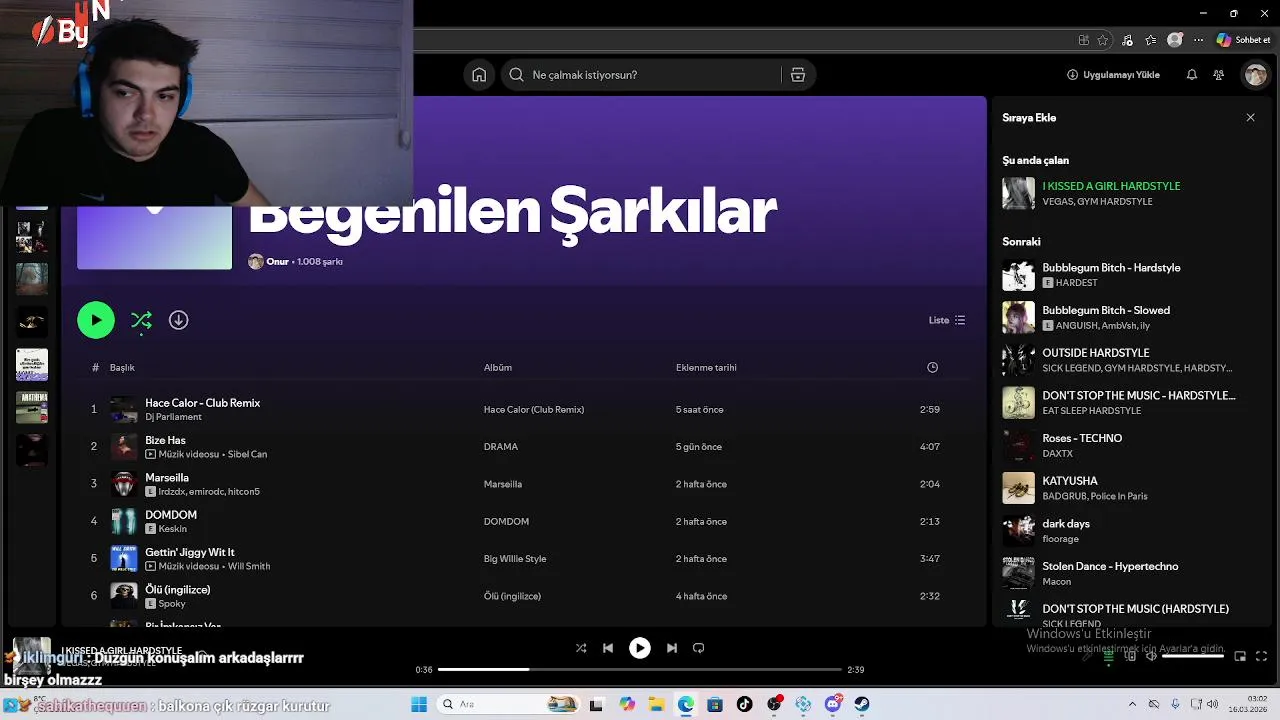
Task: Open the browser favorites list icon
Action: pos(1151,40)
